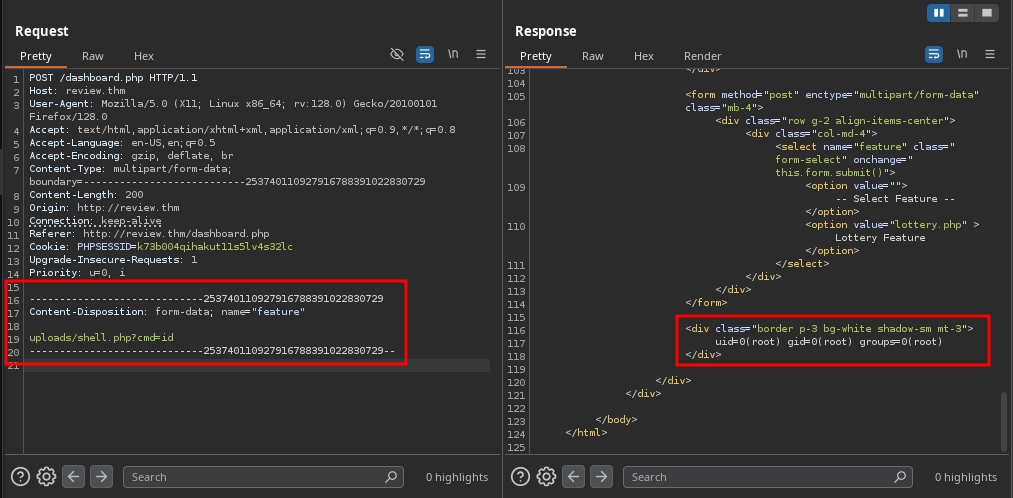Image resolution: width=1013 pixels, height=498 pixels.
Task: Open Request search settings gear
Action: pos(46,477)
